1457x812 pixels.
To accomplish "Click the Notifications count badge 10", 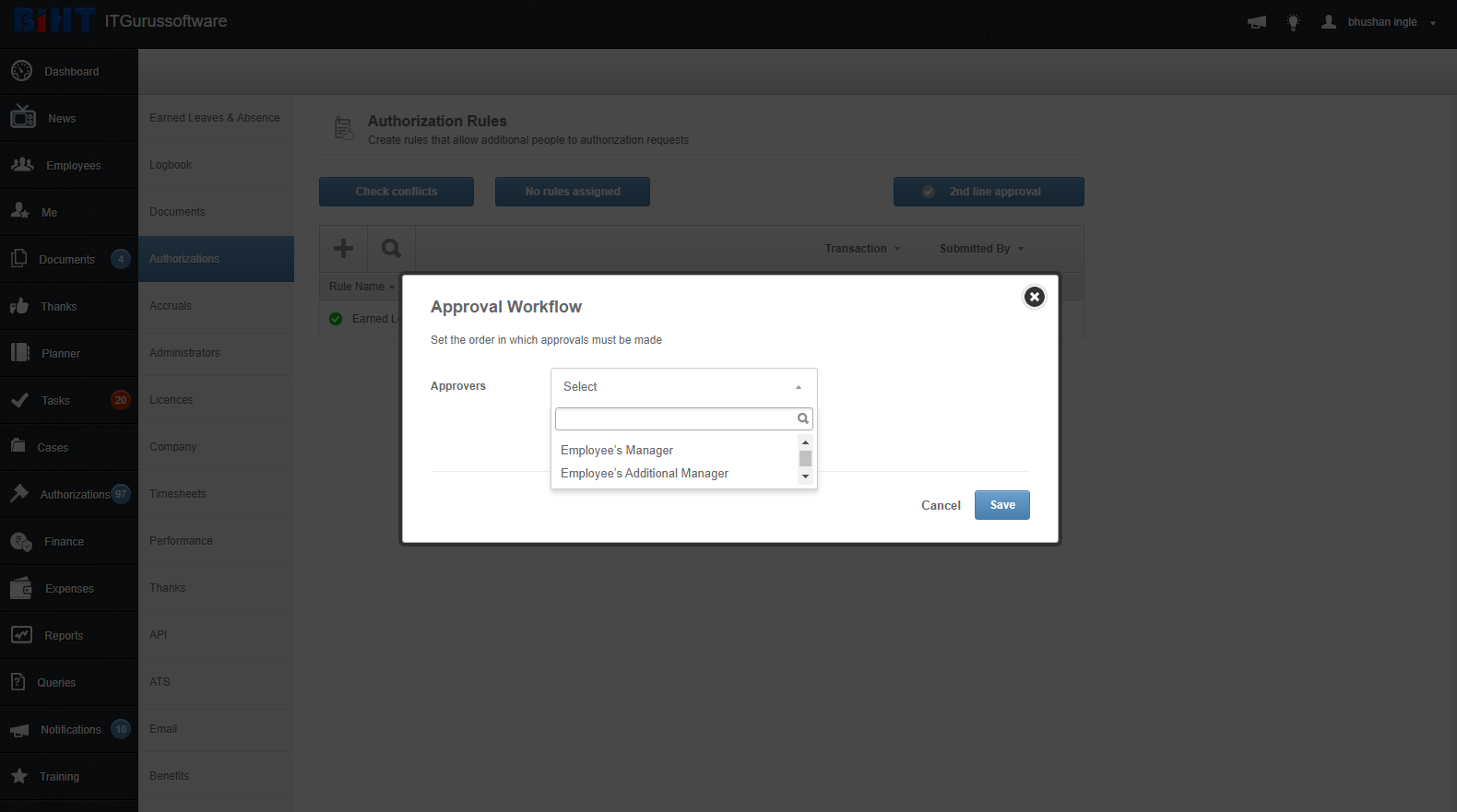I will (x=121, y=729).
